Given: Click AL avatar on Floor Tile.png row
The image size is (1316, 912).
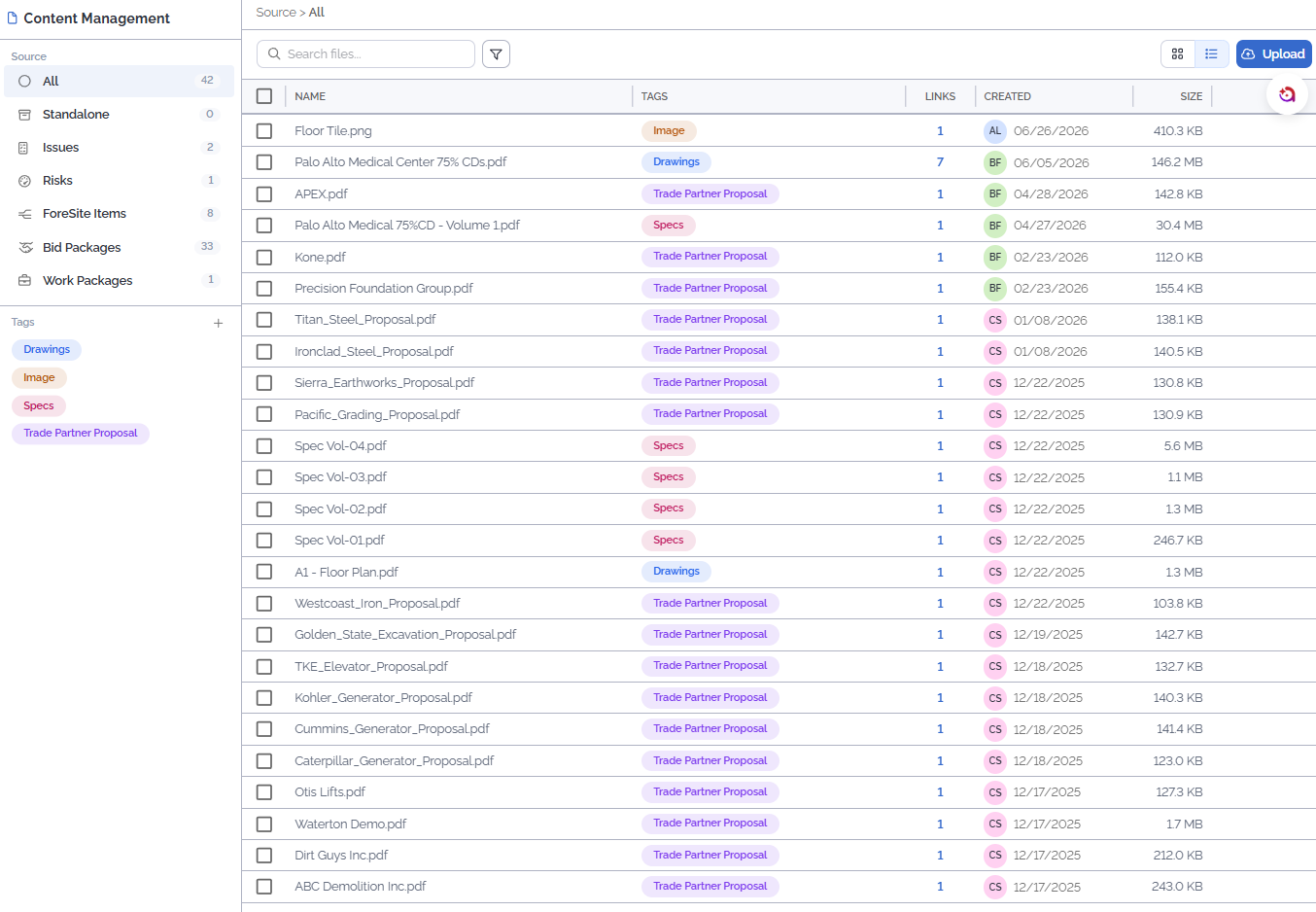Looking at the screenshot, I should (x=994, y=131).
